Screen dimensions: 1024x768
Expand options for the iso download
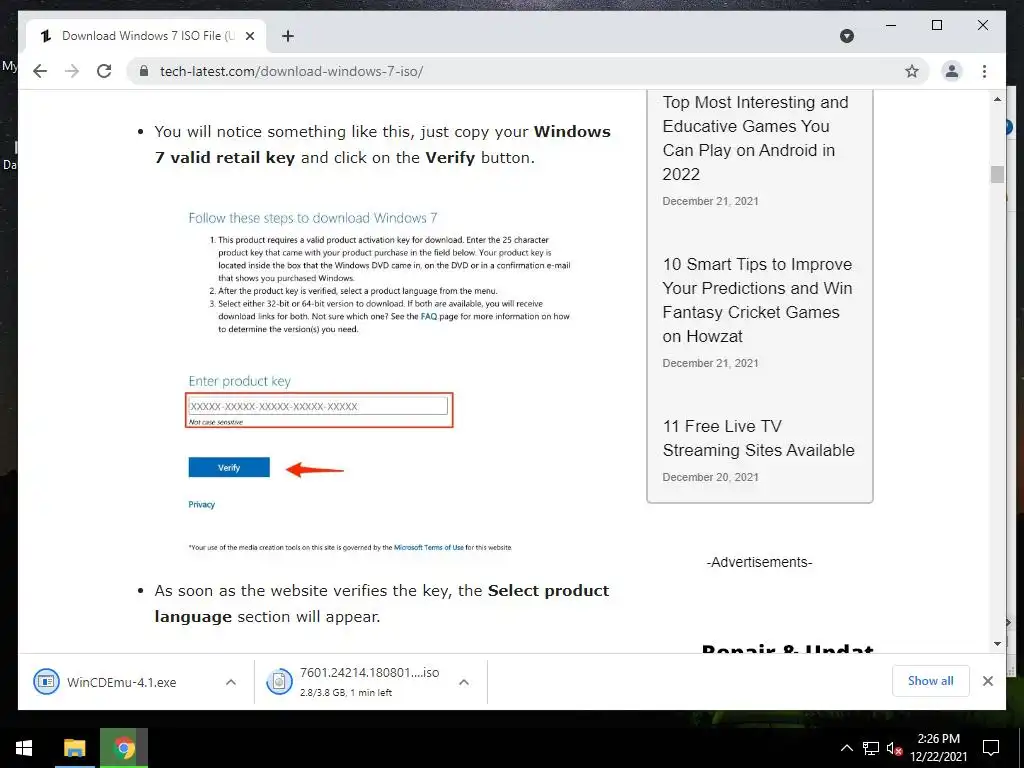464,682
